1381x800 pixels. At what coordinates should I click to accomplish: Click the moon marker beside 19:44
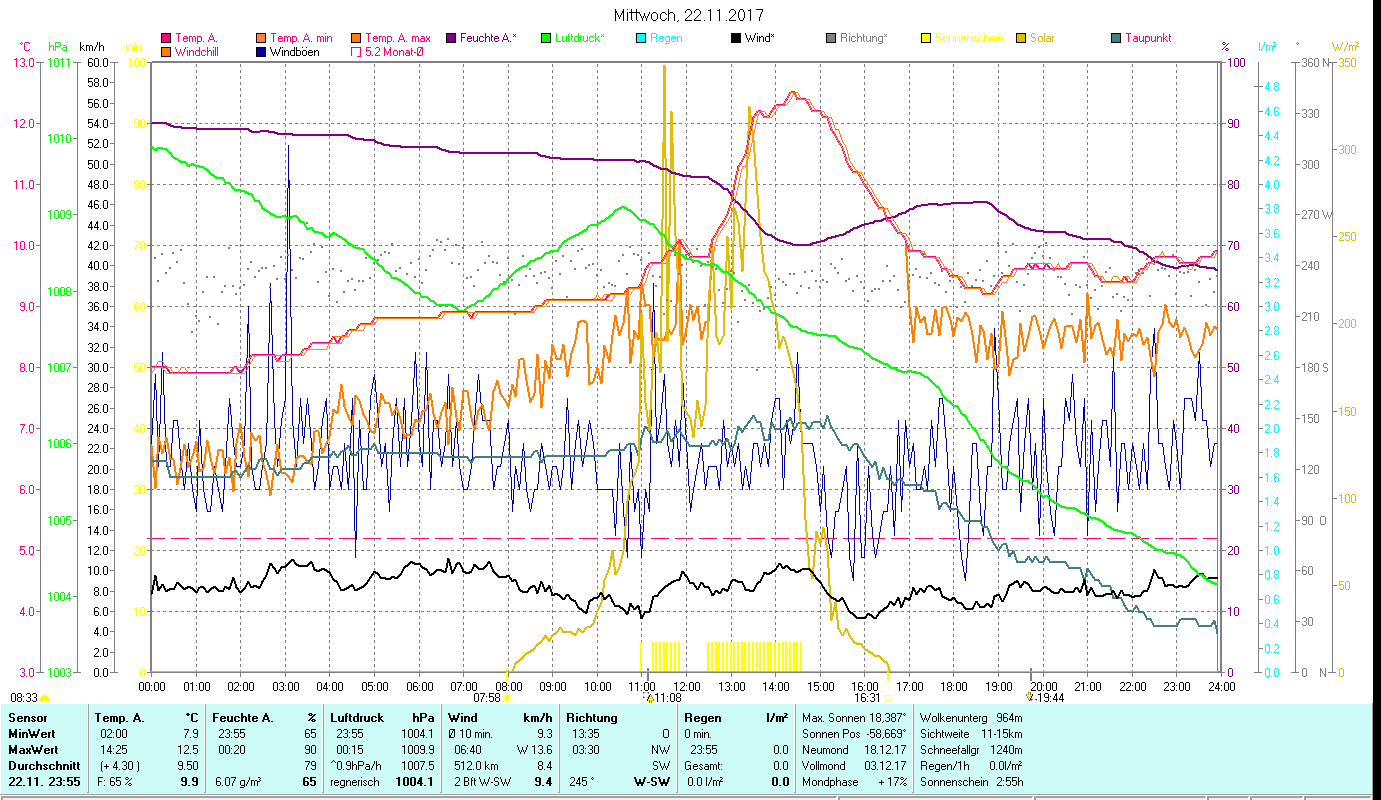1029,696
